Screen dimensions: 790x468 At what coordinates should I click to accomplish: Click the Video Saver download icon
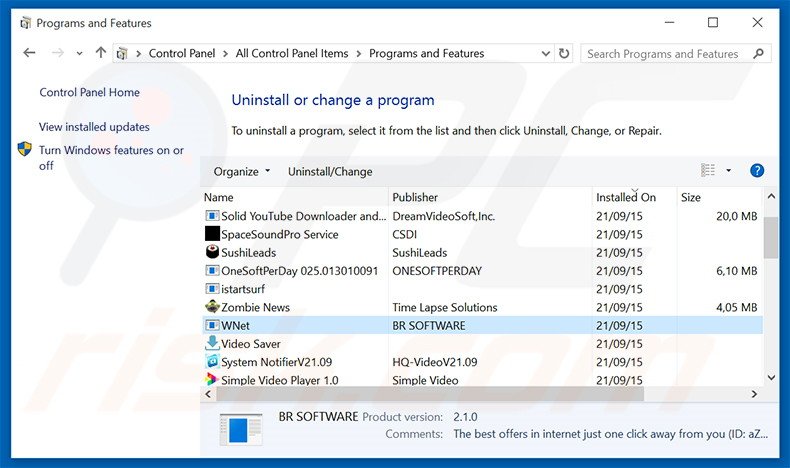pyautogui.click(x=212, y=343)
